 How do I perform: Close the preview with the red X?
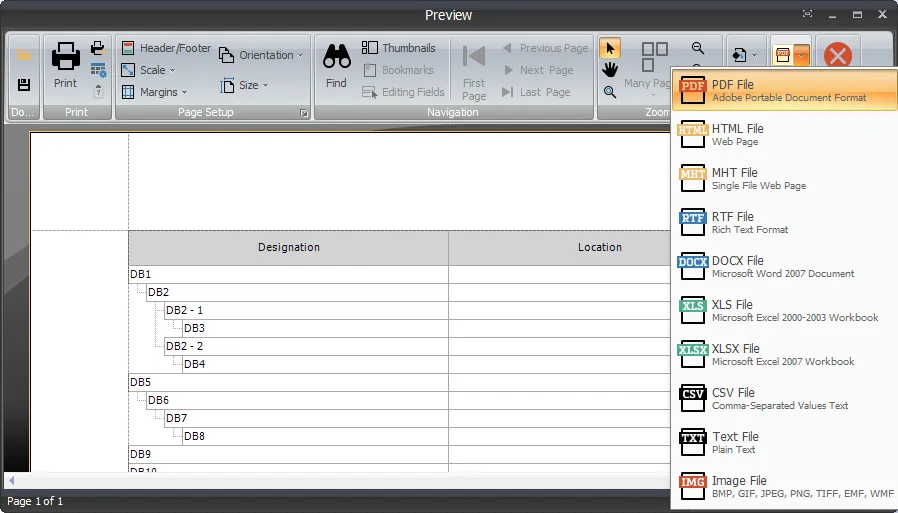coord(838,56)
